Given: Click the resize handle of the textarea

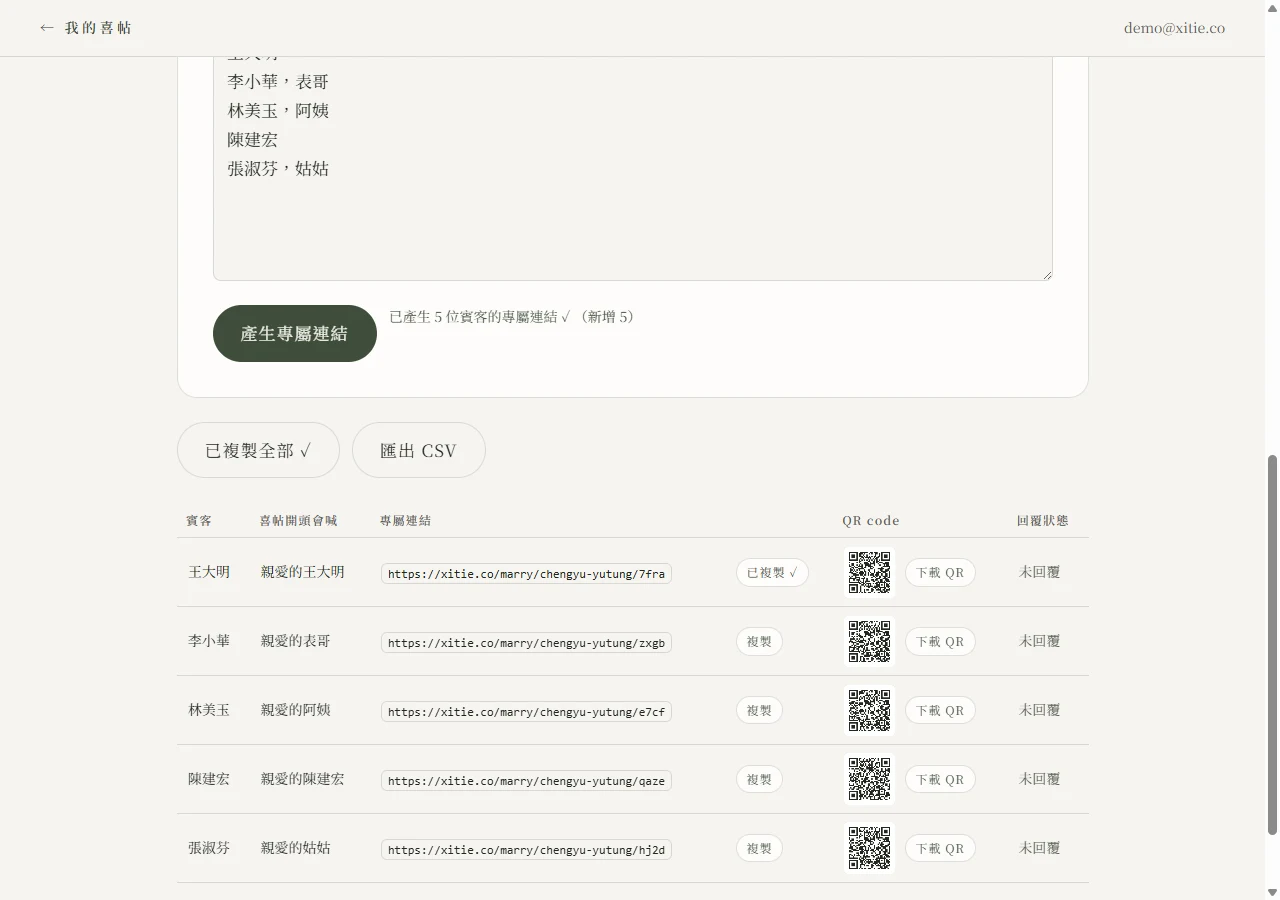Looking at the screenshot, I should (1046, 274).
